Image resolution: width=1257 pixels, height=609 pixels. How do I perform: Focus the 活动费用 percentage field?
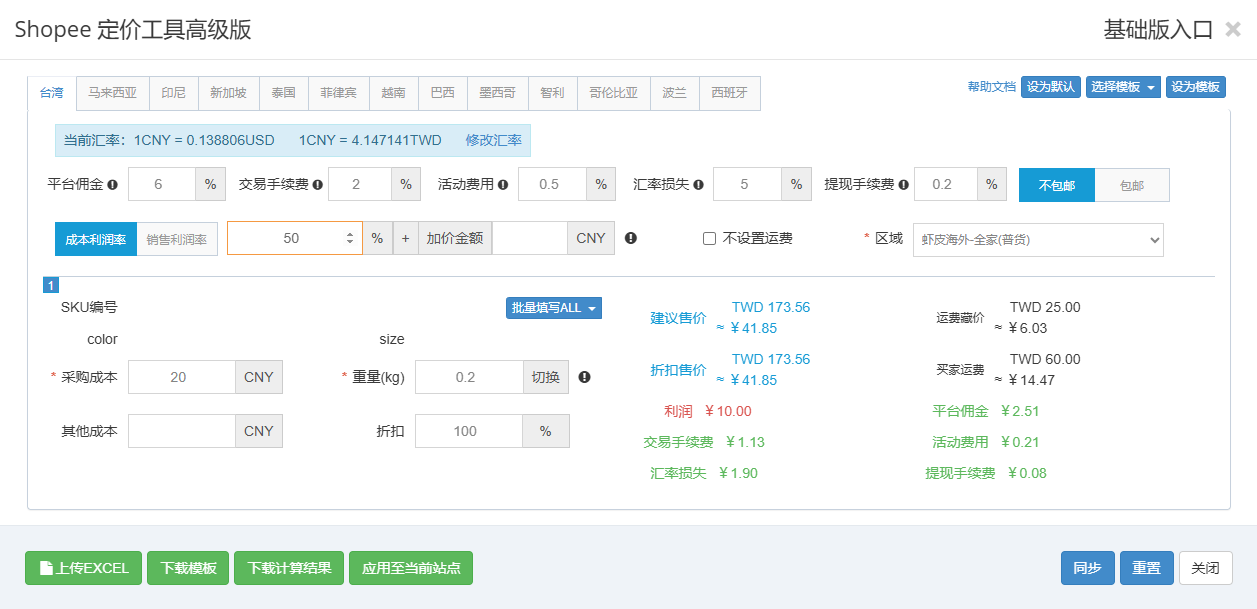[x=551, y=185]
